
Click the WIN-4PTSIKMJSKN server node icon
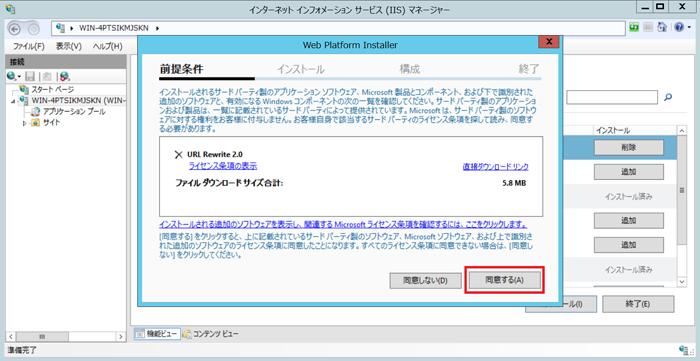(x=24, y=100)
